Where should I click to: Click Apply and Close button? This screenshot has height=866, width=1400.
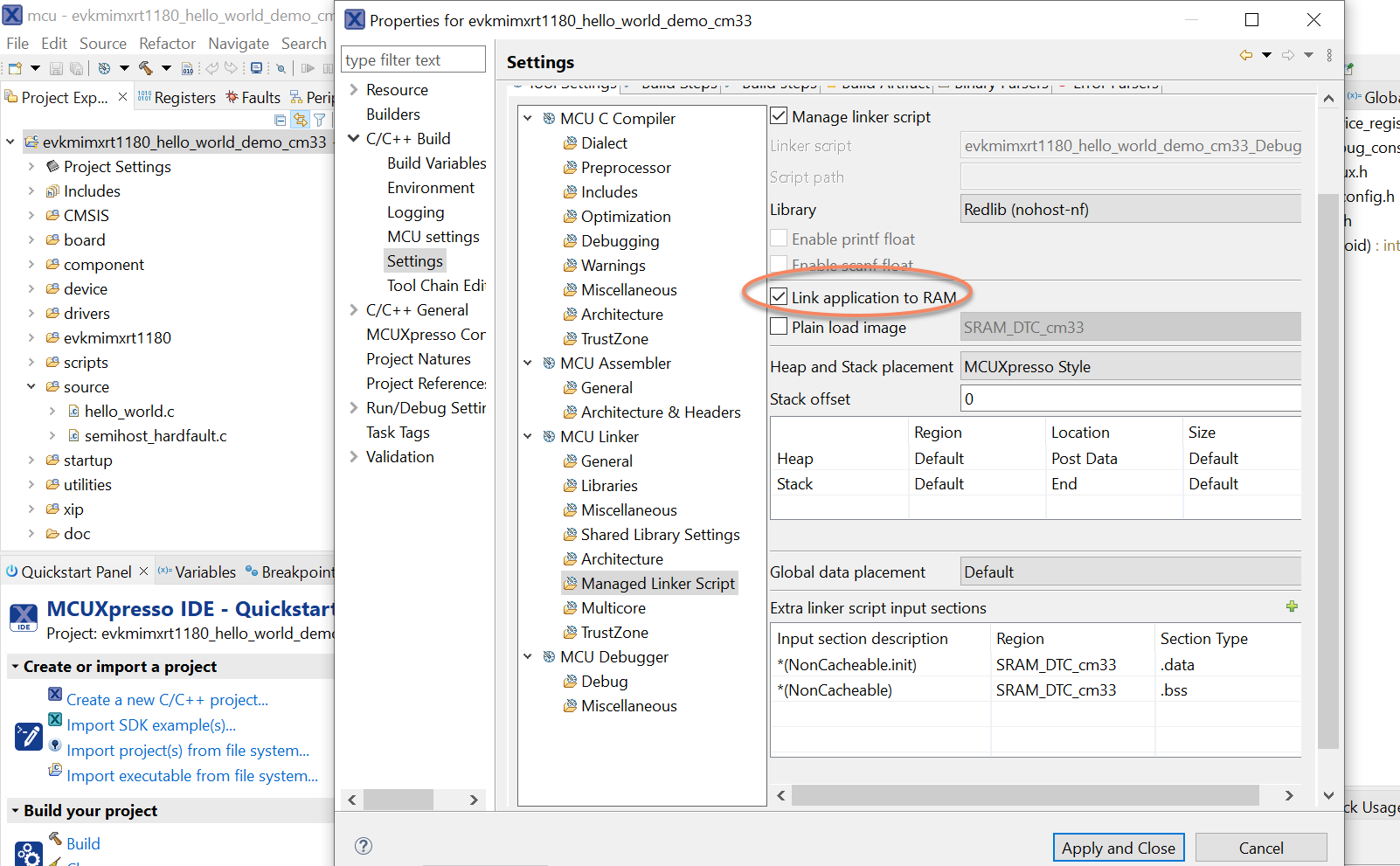coord(1118,848)
